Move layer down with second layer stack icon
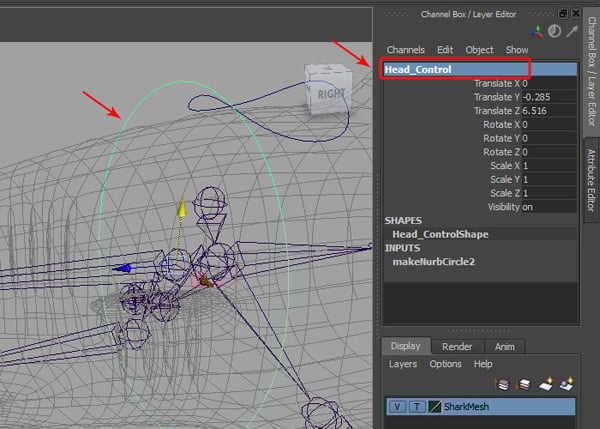Viewport: 600px width, 429px height. pos(523,383)
